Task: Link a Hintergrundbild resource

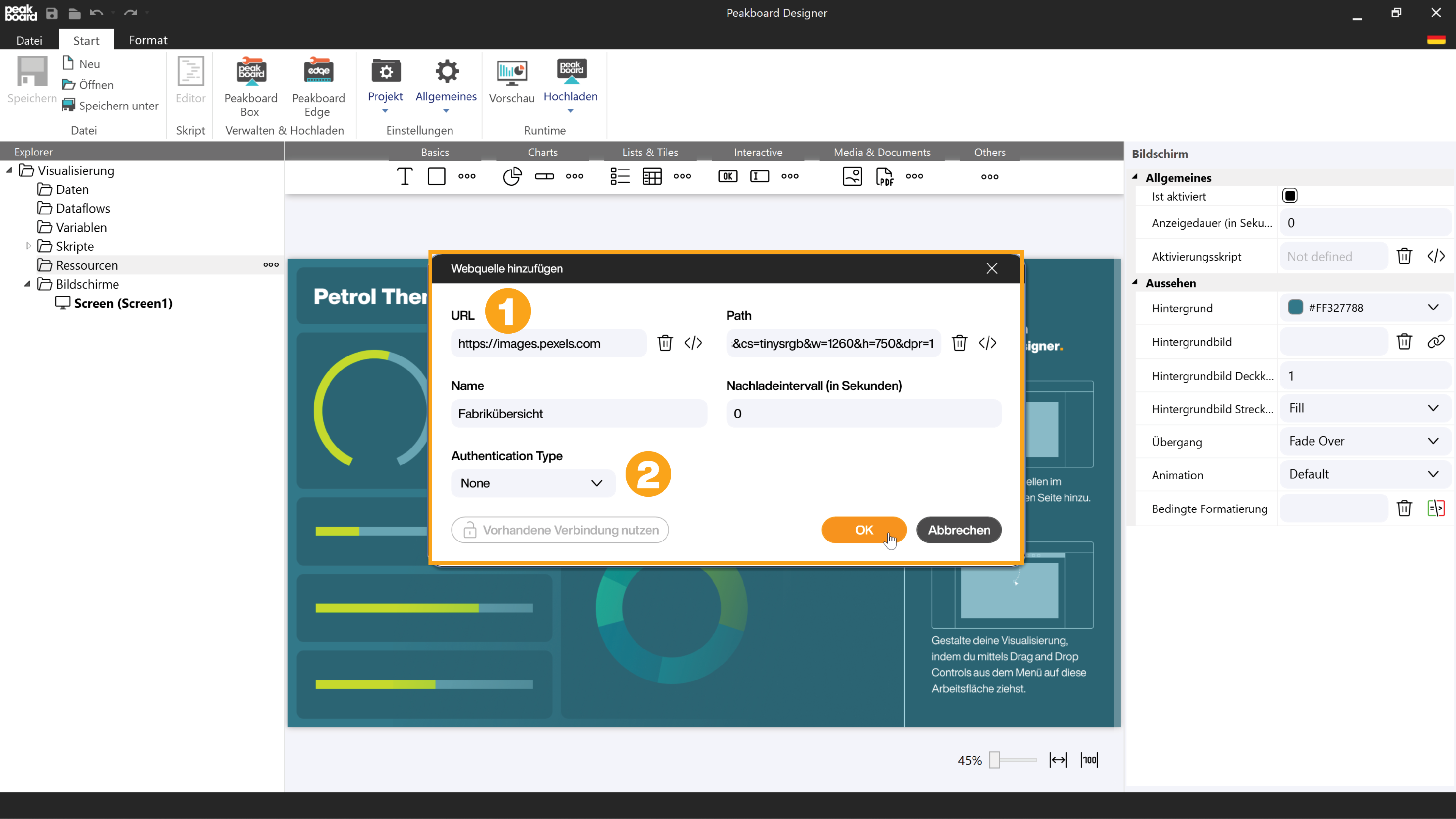Action: tap(1436, 341)
